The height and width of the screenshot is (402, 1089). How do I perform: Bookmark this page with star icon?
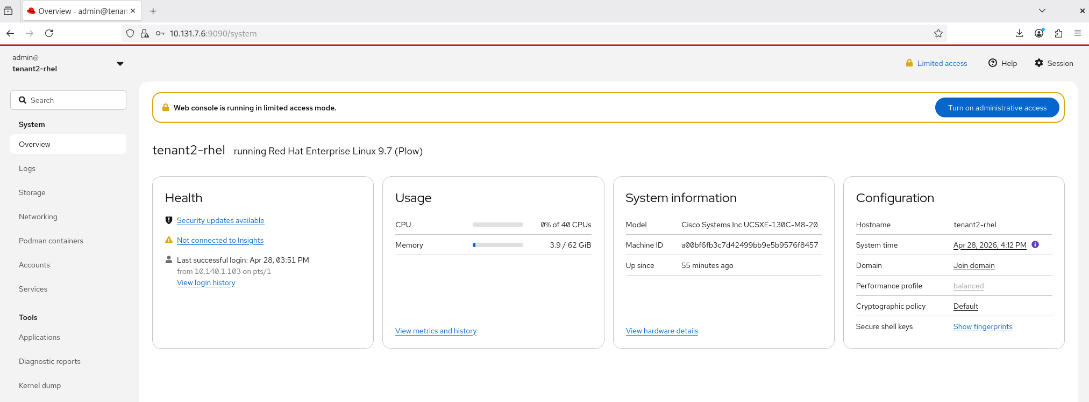[x=938, y=33]
